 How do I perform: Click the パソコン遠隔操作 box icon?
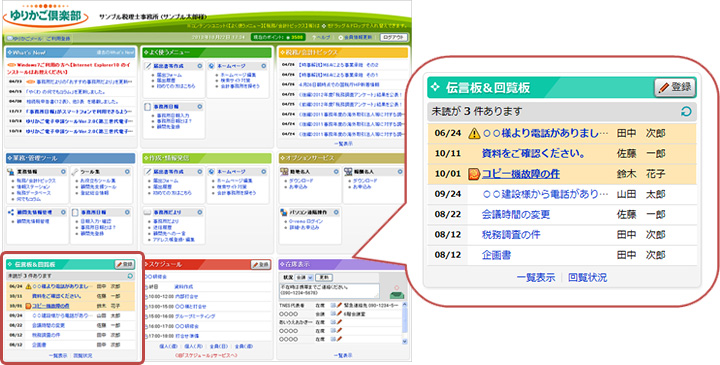[284, 212]
